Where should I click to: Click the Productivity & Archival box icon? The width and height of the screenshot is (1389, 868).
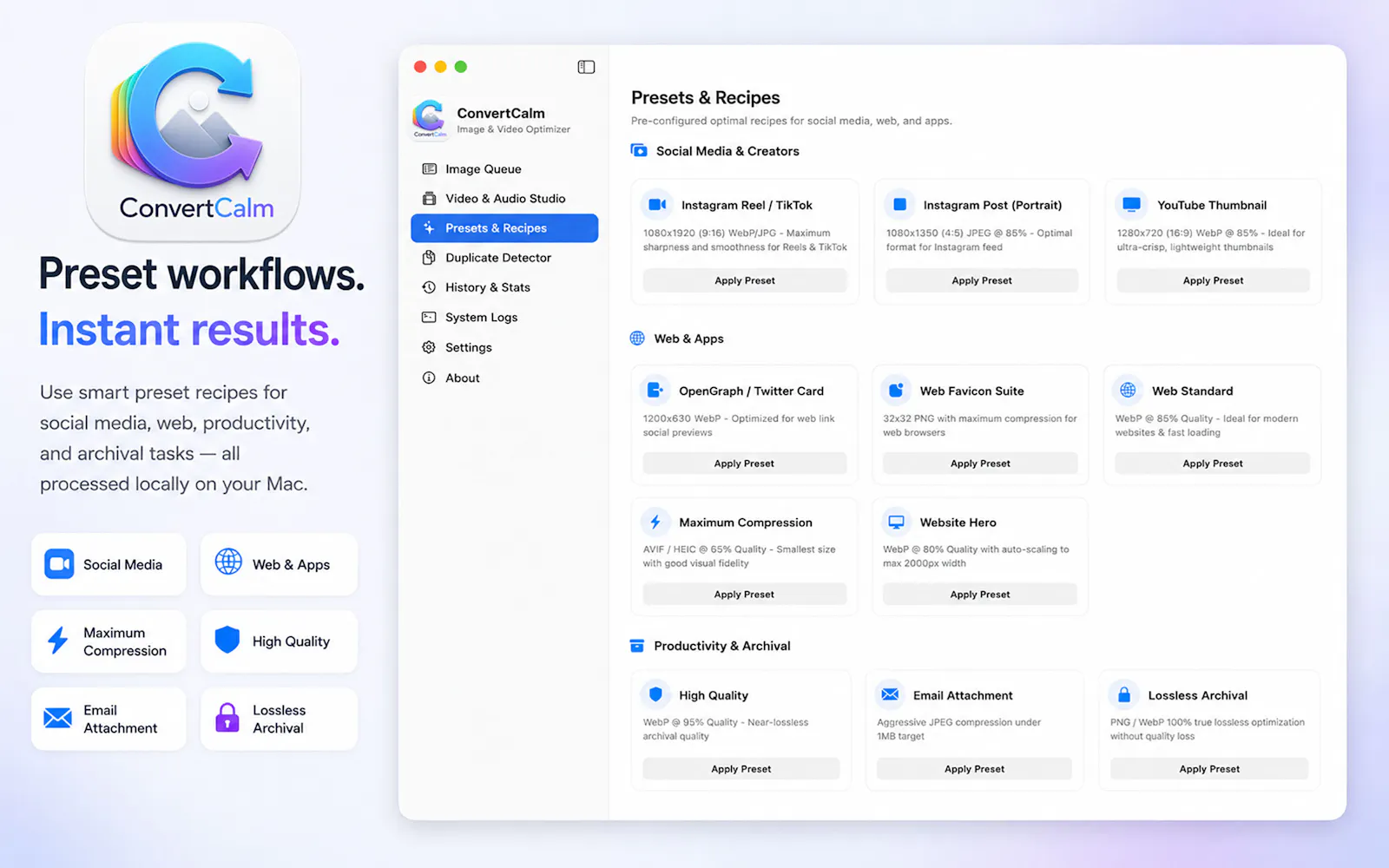pyautogui.click(x=636, y=646)
